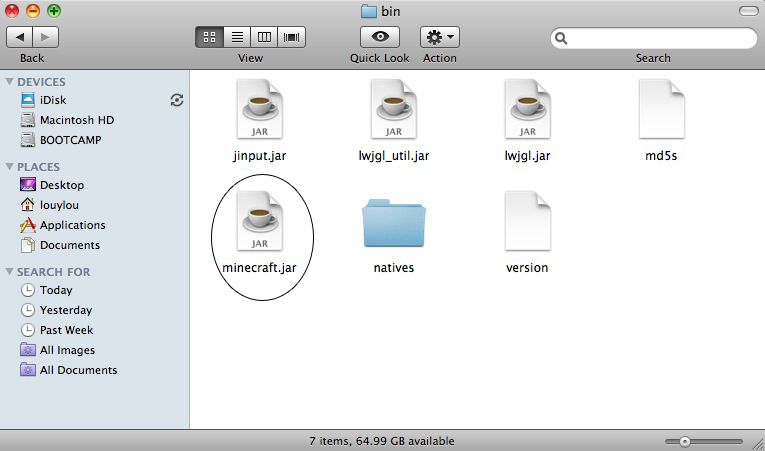Click the Finder search field
Image resolution: width=765 pixels, height=451 pixels.
[654, 38]
